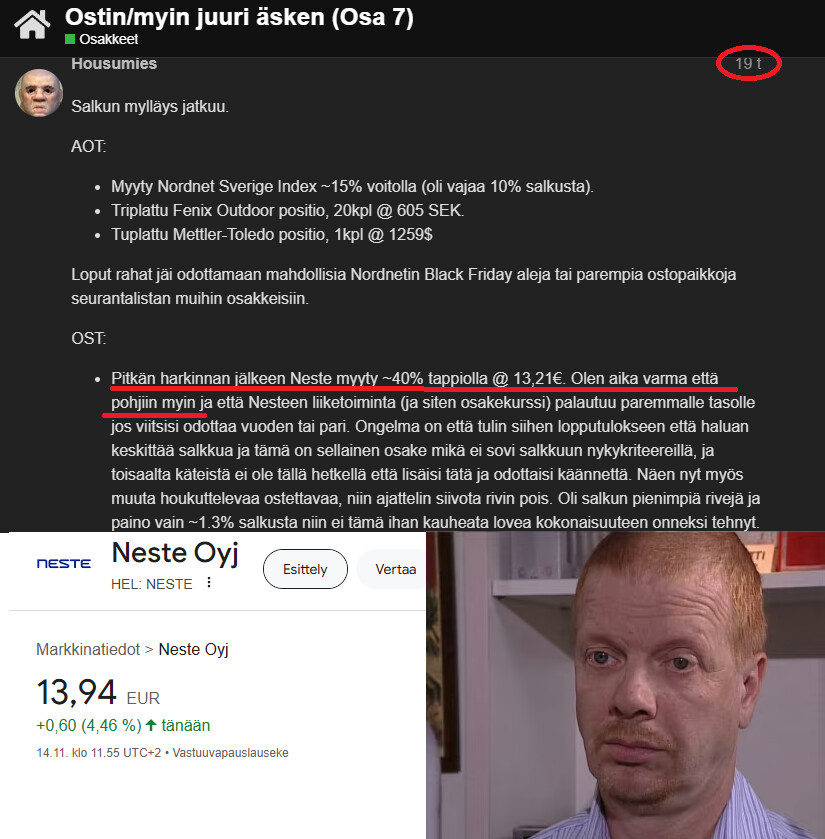Open the Osakkeet category link

coord(109,39)
